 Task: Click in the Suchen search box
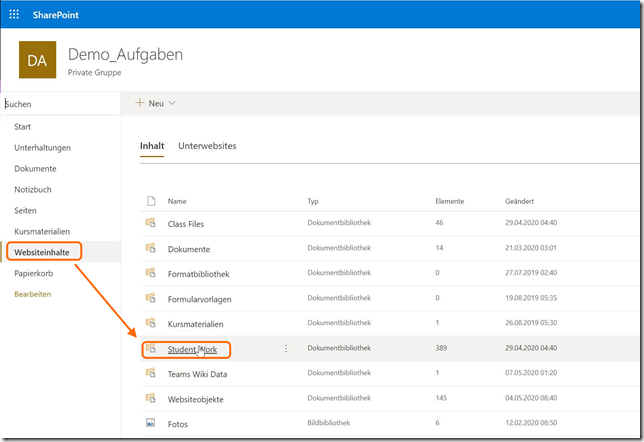click(60, 103)
